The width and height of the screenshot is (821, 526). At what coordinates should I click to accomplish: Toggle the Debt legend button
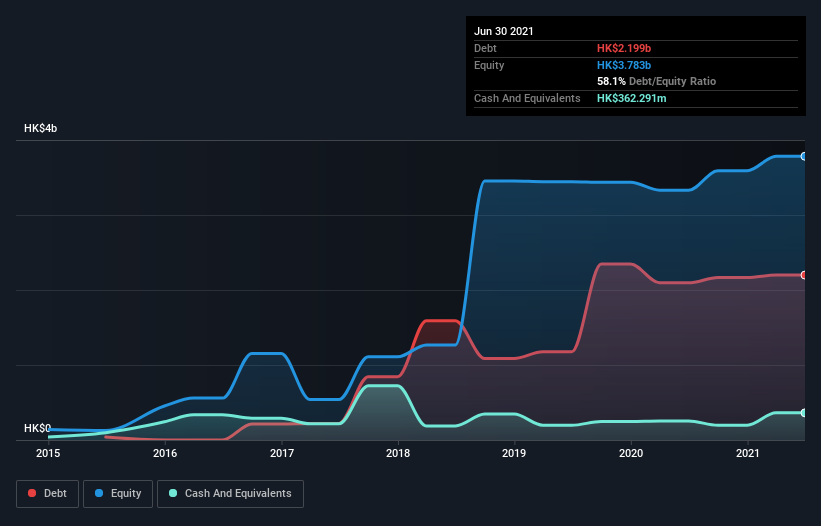(48, 494)
